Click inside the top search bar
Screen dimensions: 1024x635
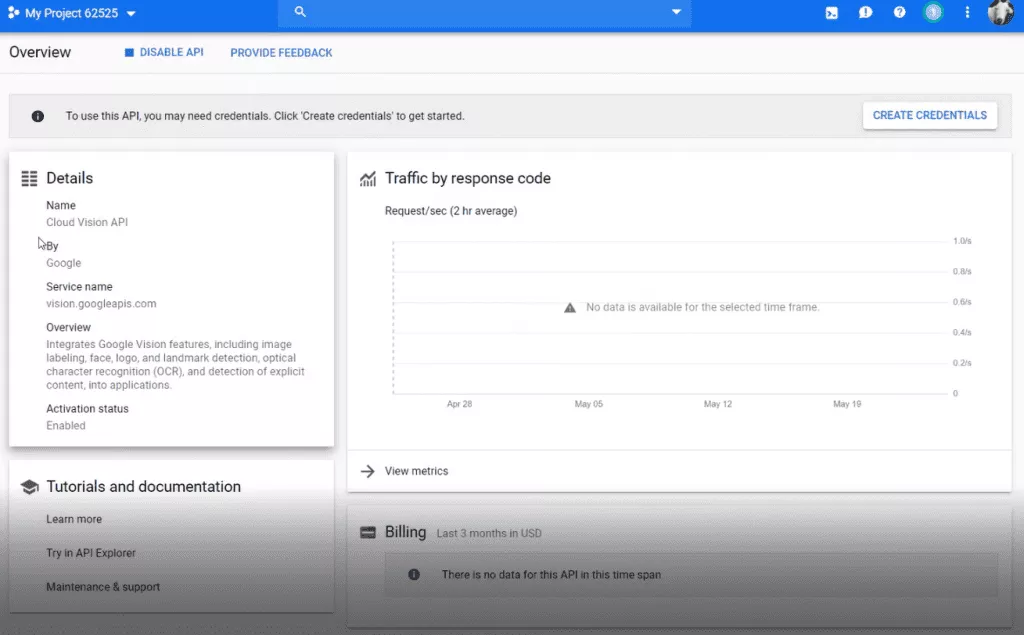pyautogui.click(x=484, y=12)
